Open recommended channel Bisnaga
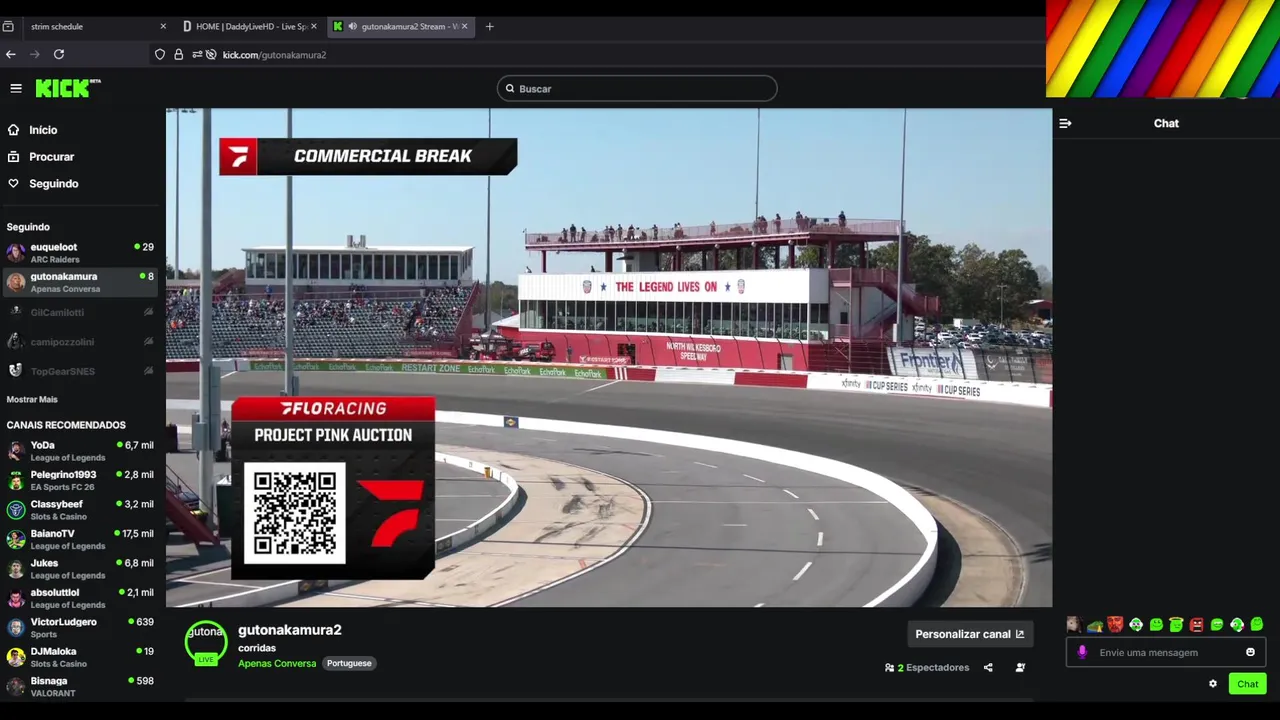1280x720 pixels. [80, 687]
